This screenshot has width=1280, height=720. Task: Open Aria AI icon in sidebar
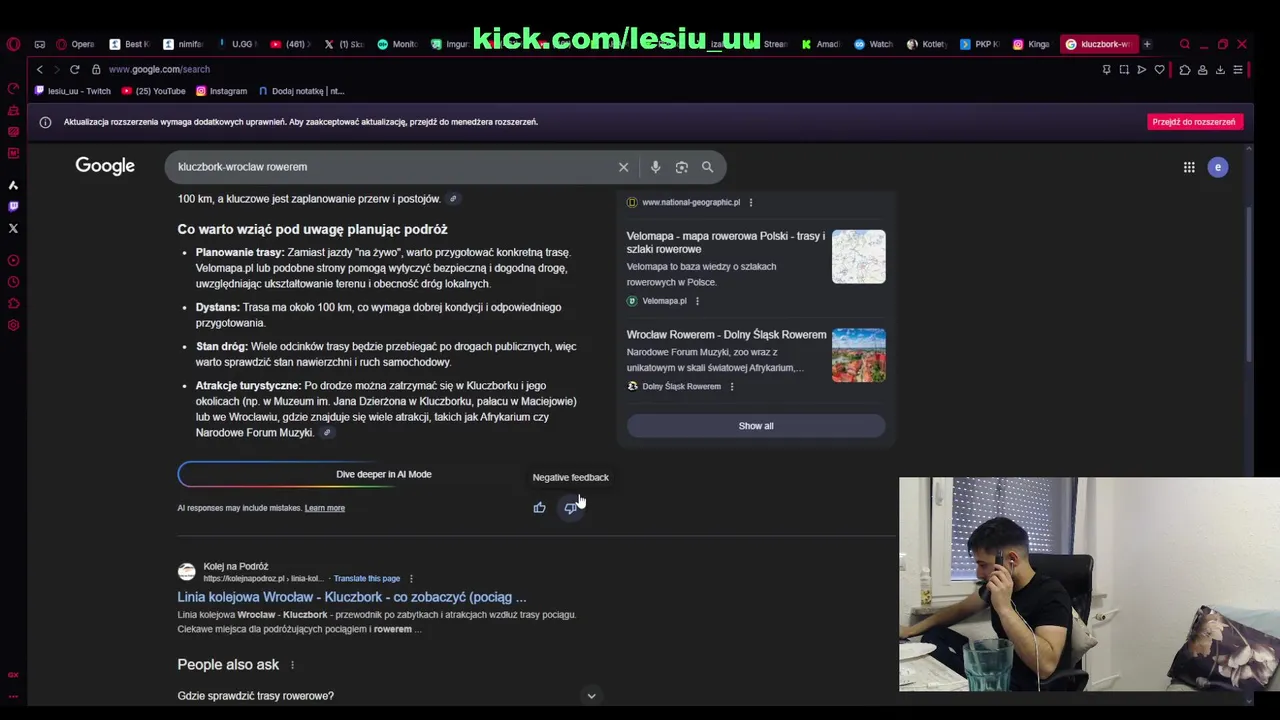coord(13,185)
